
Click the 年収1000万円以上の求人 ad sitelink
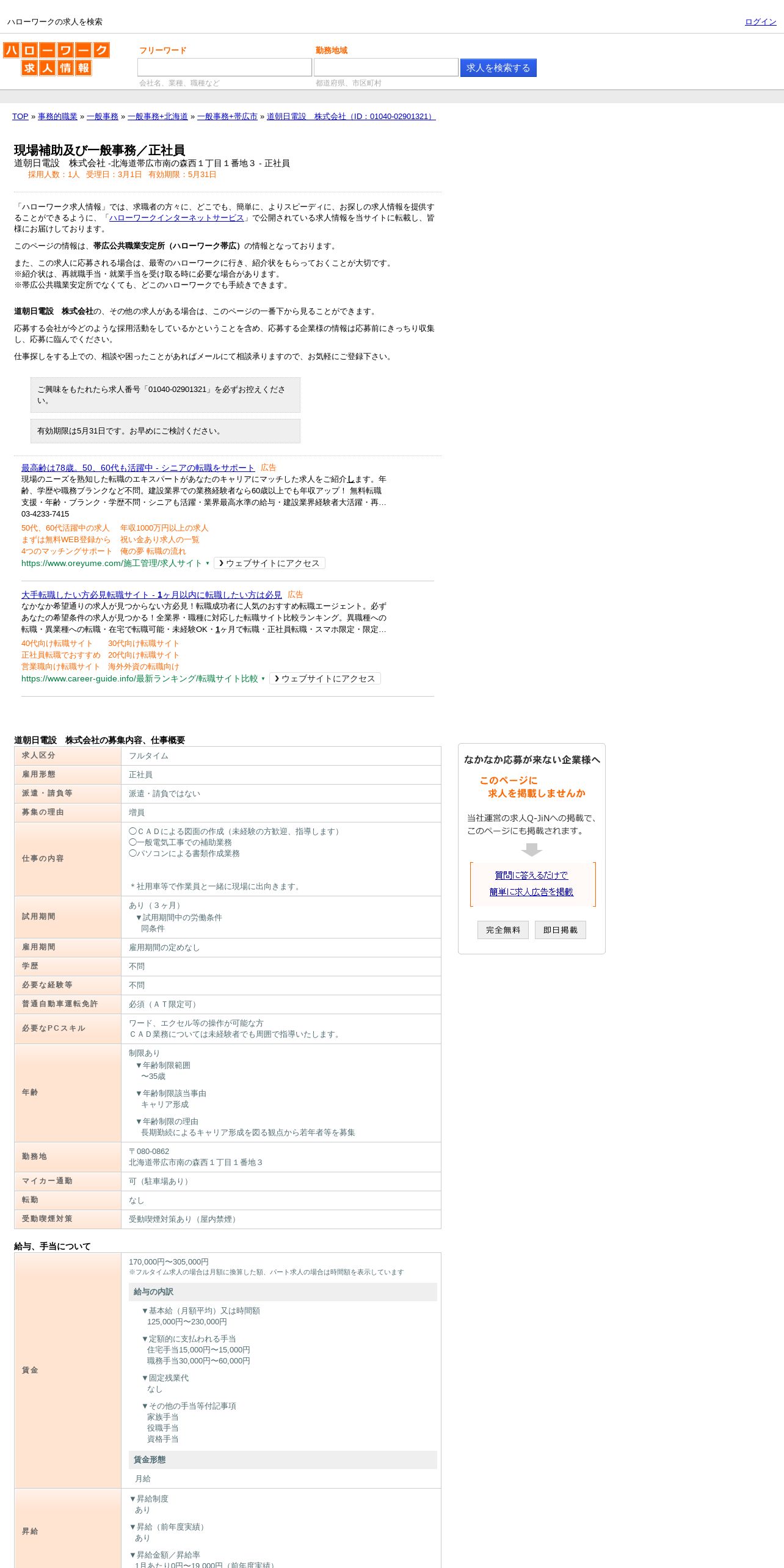point(164,528)
